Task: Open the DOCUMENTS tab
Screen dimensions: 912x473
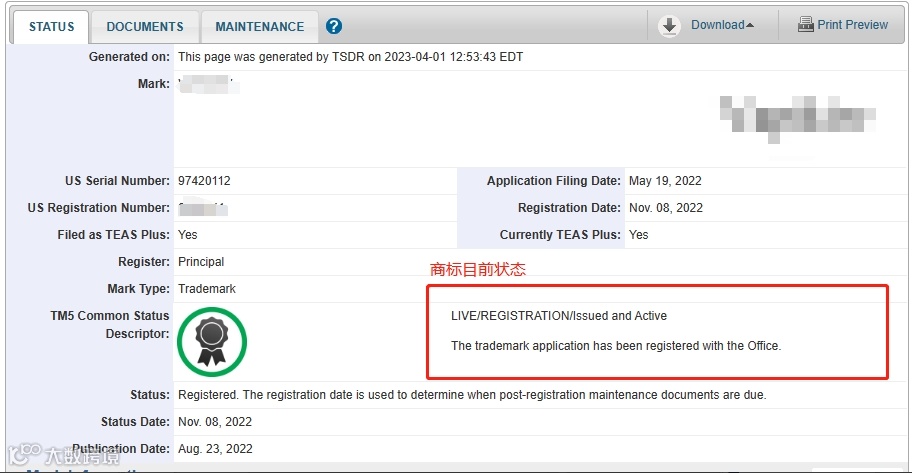Action: point(145,27)
